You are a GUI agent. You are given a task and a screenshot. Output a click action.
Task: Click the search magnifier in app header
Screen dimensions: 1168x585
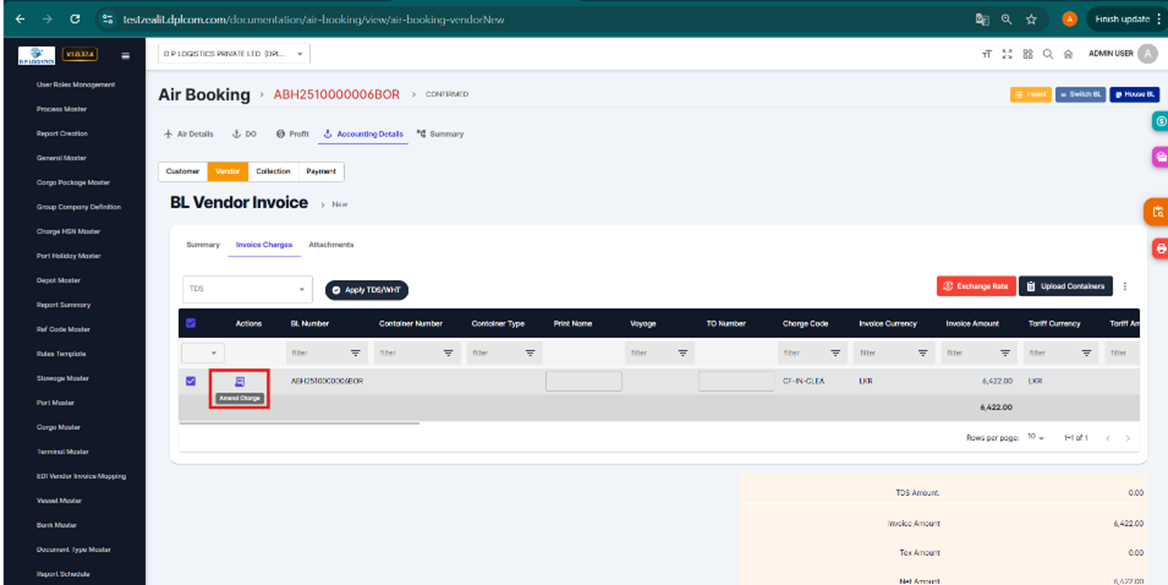tap(1047, 54)
